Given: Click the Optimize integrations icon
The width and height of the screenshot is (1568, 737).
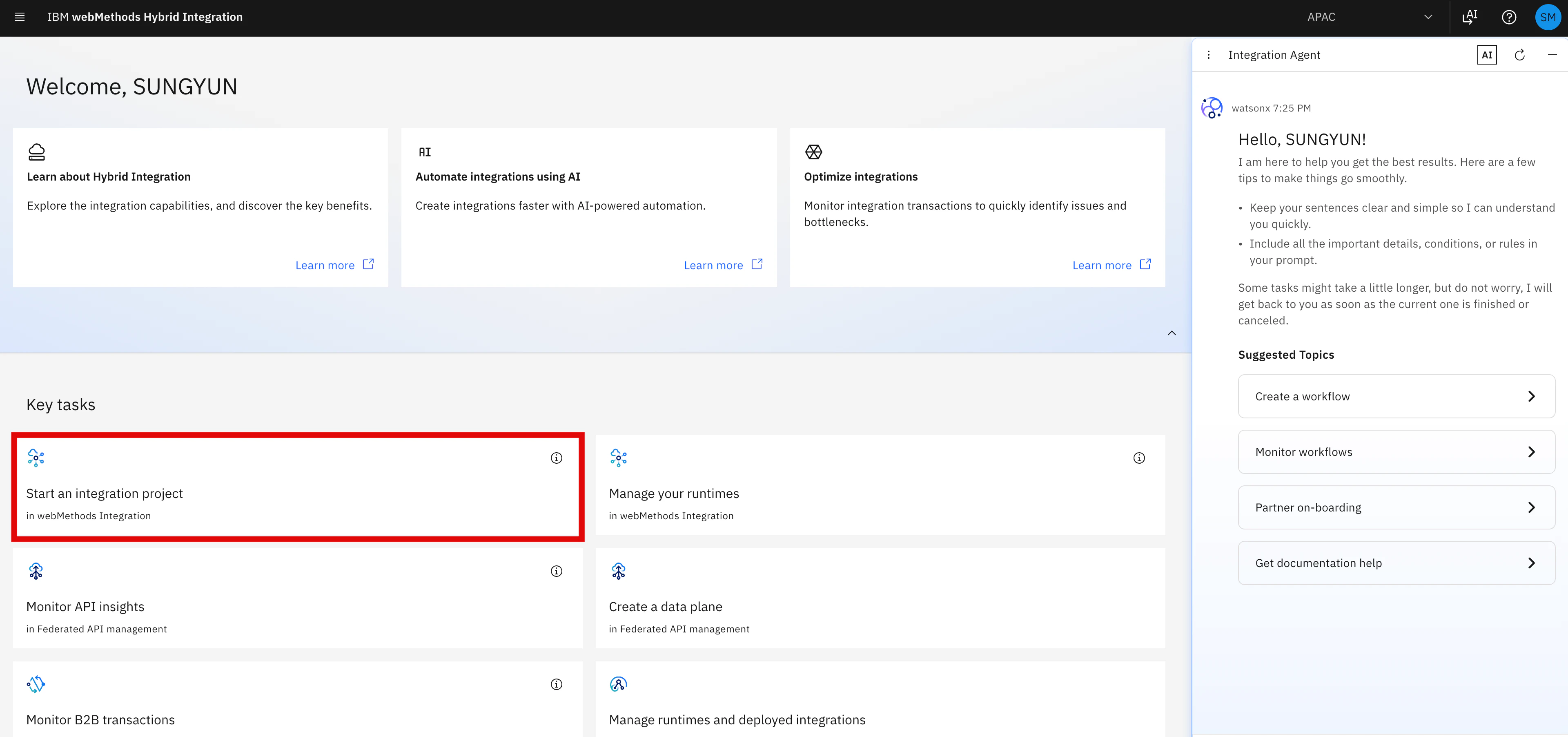Looking at the screenshot, I should coord(814,152).
